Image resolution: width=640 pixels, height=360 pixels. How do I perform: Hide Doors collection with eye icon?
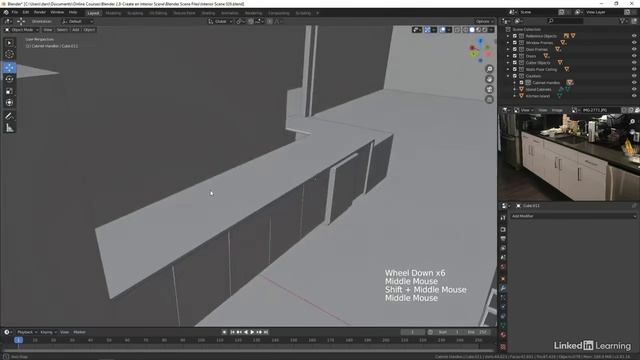634,56
